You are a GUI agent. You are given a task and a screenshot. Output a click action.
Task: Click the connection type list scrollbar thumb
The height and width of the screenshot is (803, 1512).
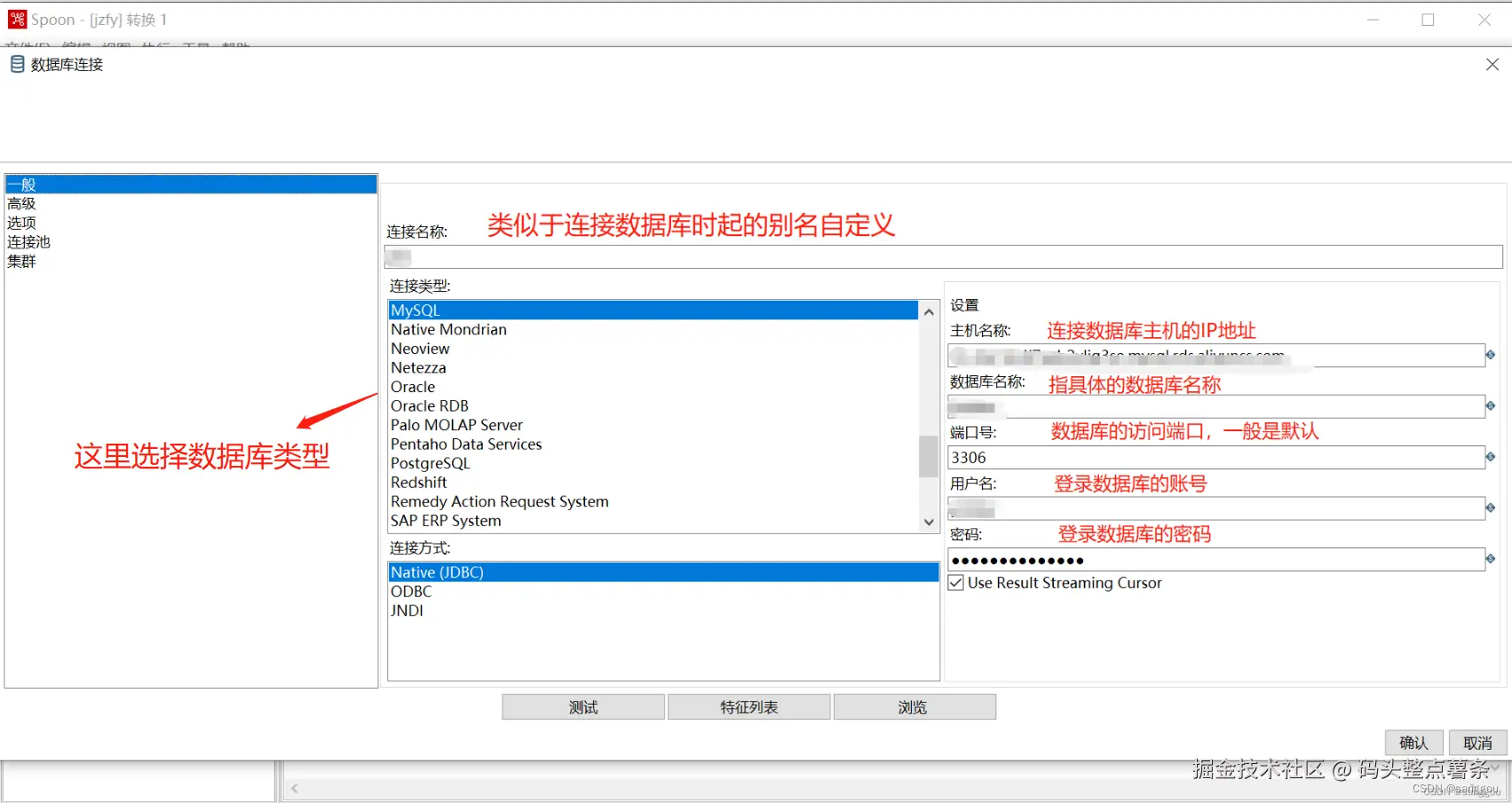pyautogui.click(x=929, y=456)
